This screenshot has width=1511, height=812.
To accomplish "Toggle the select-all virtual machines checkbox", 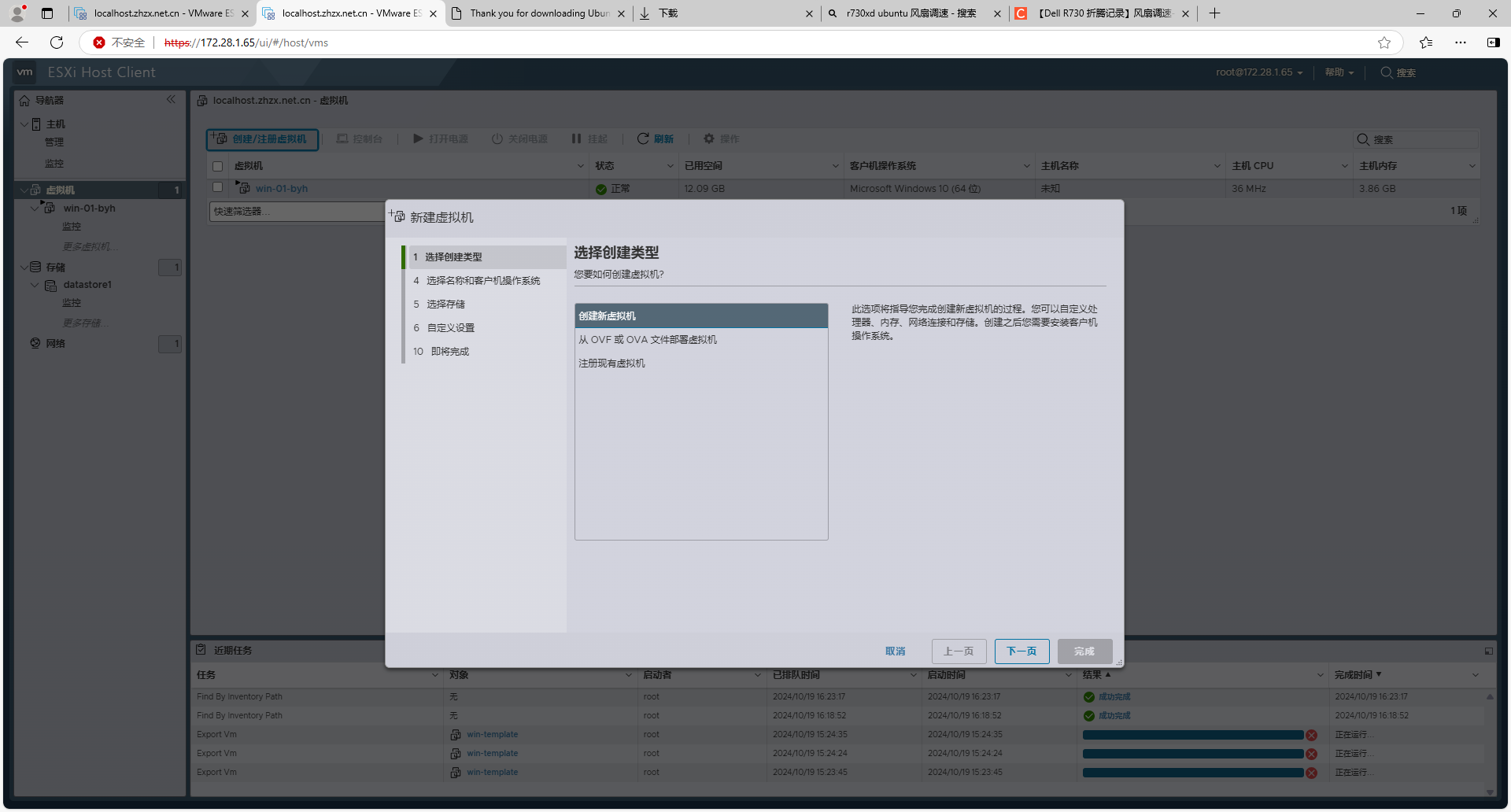I will pos(218,166).
